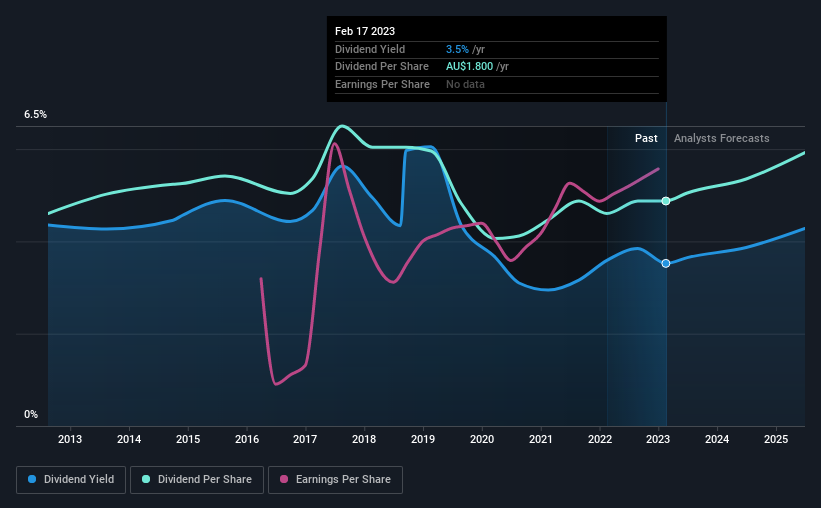
Task: Toggle the Dividend Per Share legend button
Action: click(197, 480)
